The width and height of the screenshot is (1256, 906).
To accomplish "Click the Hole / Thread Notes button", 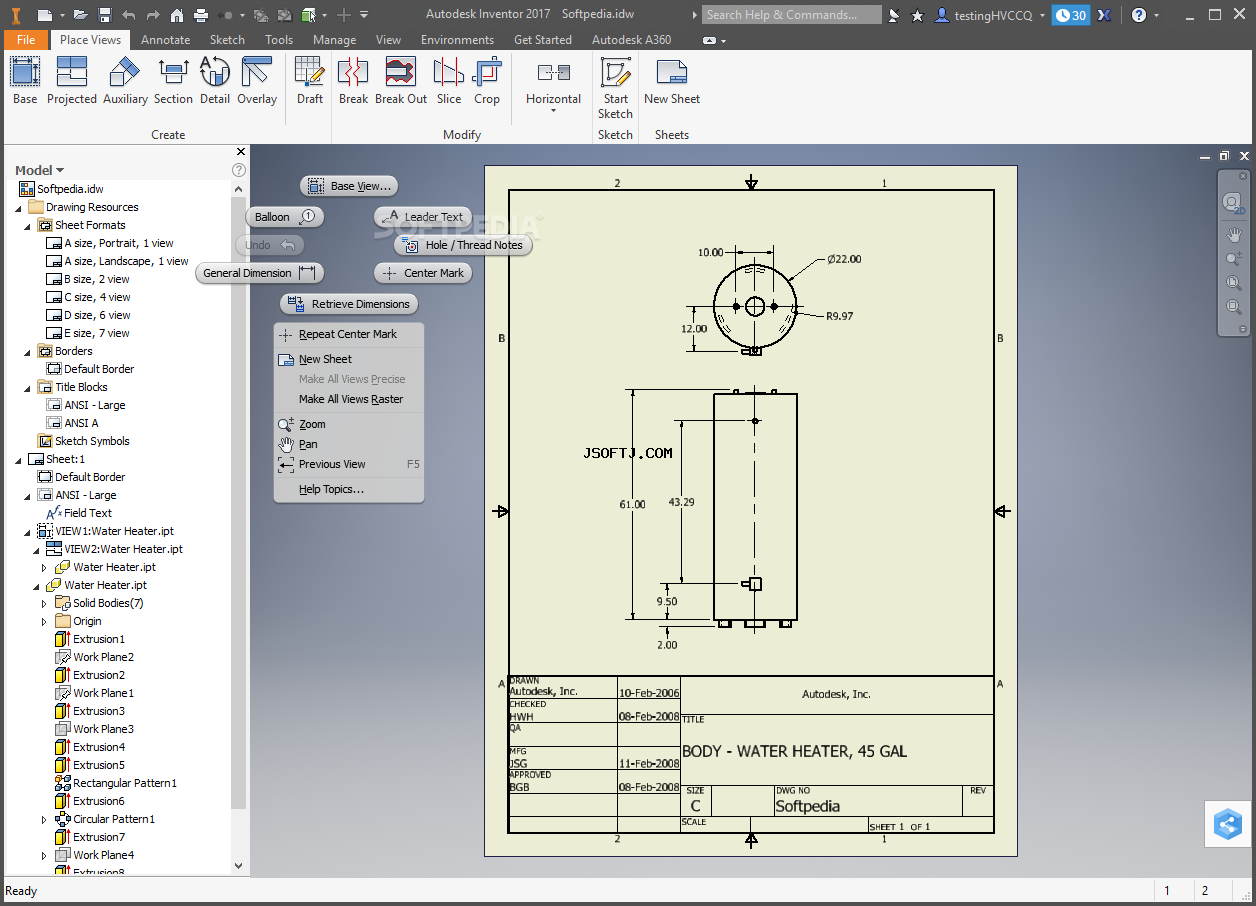I will point(463,245).
